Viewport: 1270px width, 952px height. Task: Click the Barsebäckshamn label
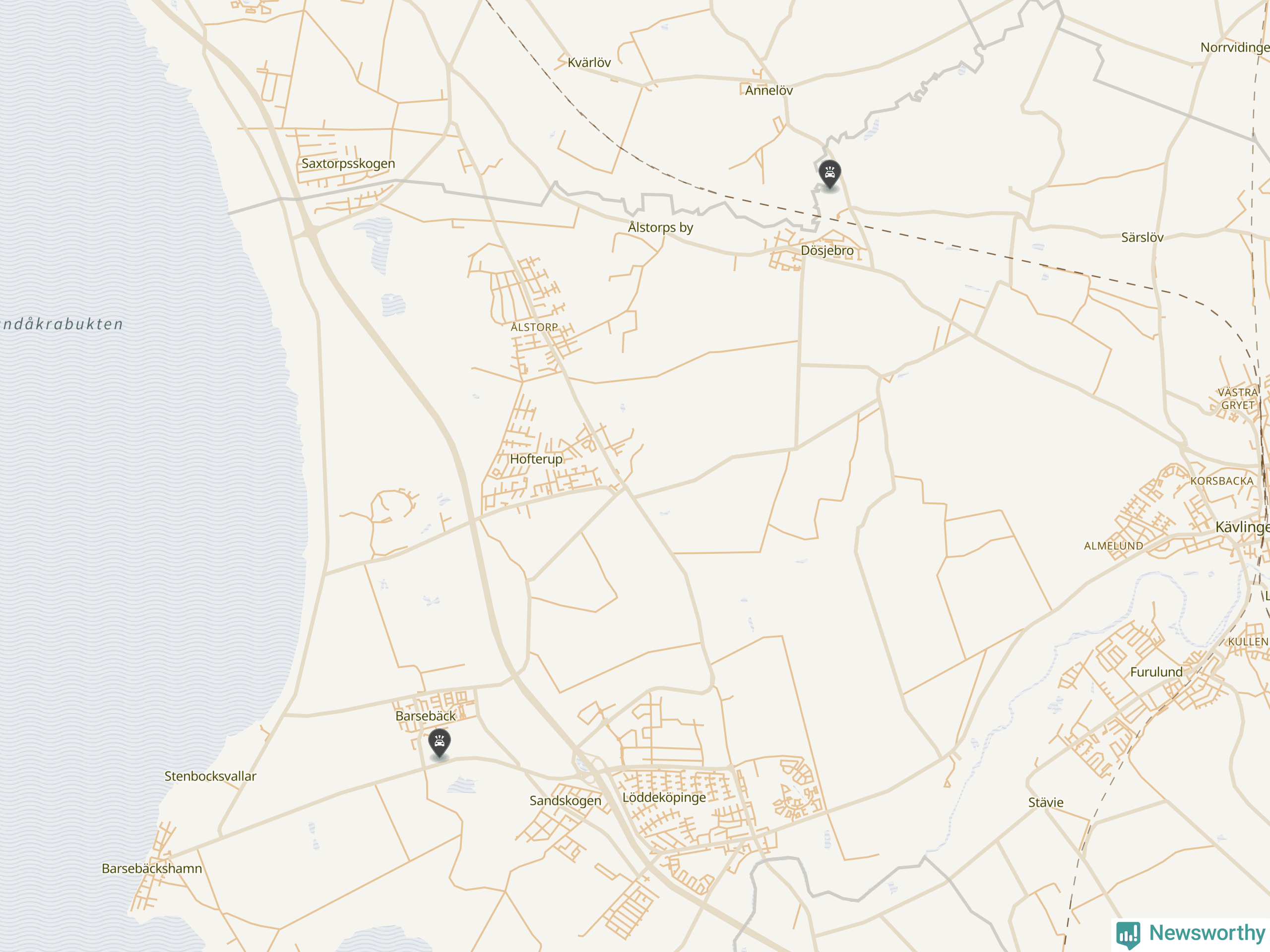pos(152,868)
